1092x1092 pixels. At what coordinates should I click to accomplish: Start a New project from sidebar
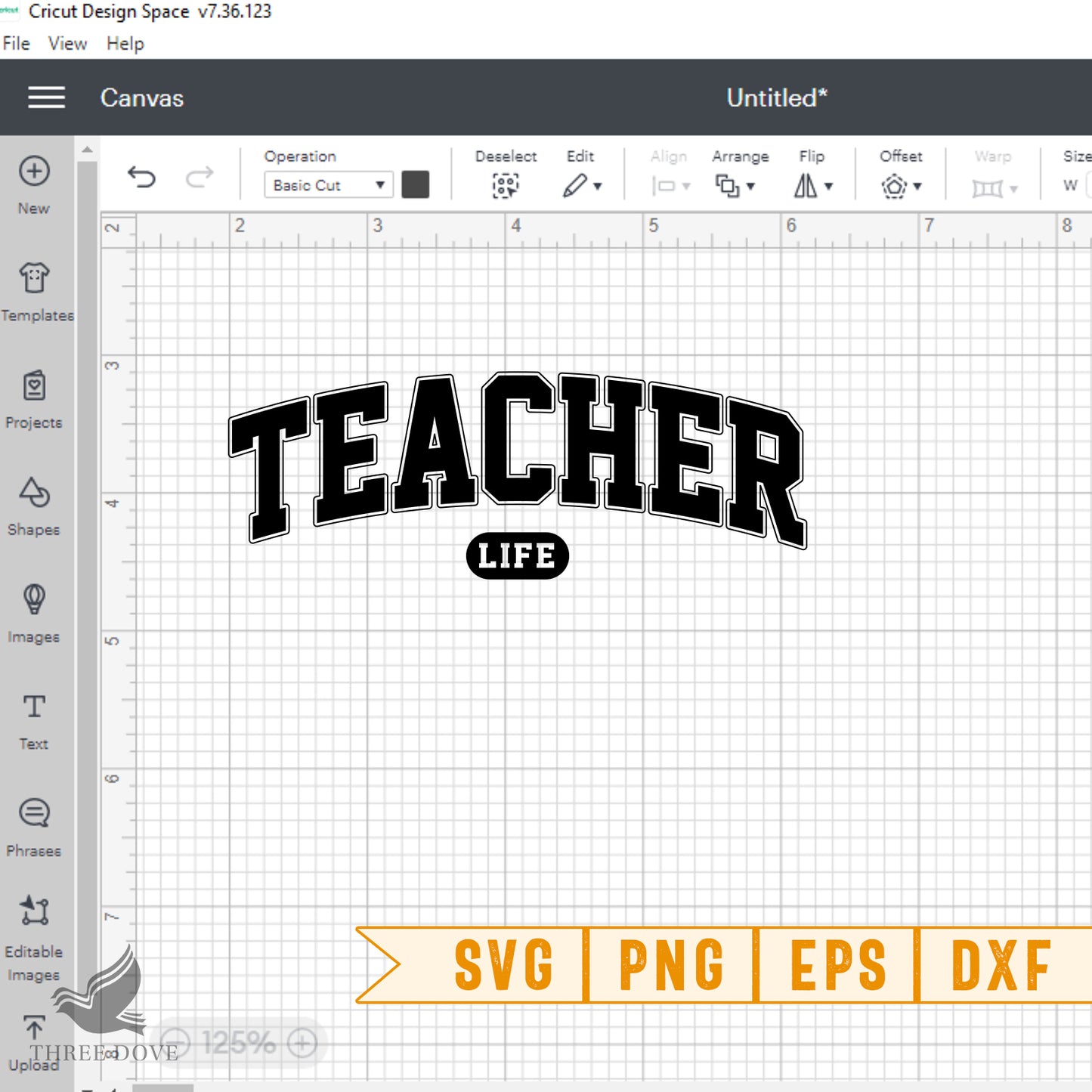coord(34,185)
